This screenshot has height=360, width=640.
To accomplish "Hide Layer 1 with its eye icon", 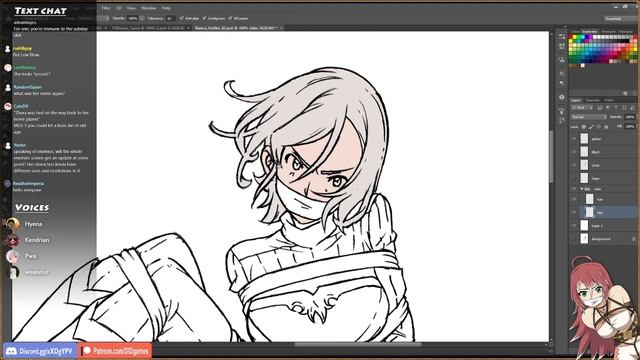I will [x=574, y=225].
